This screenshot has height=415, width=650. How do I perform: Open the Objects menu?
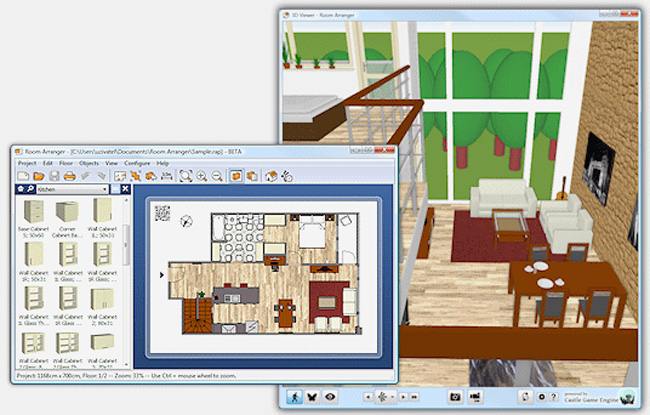pyautogui.click(x=89, y=162)
